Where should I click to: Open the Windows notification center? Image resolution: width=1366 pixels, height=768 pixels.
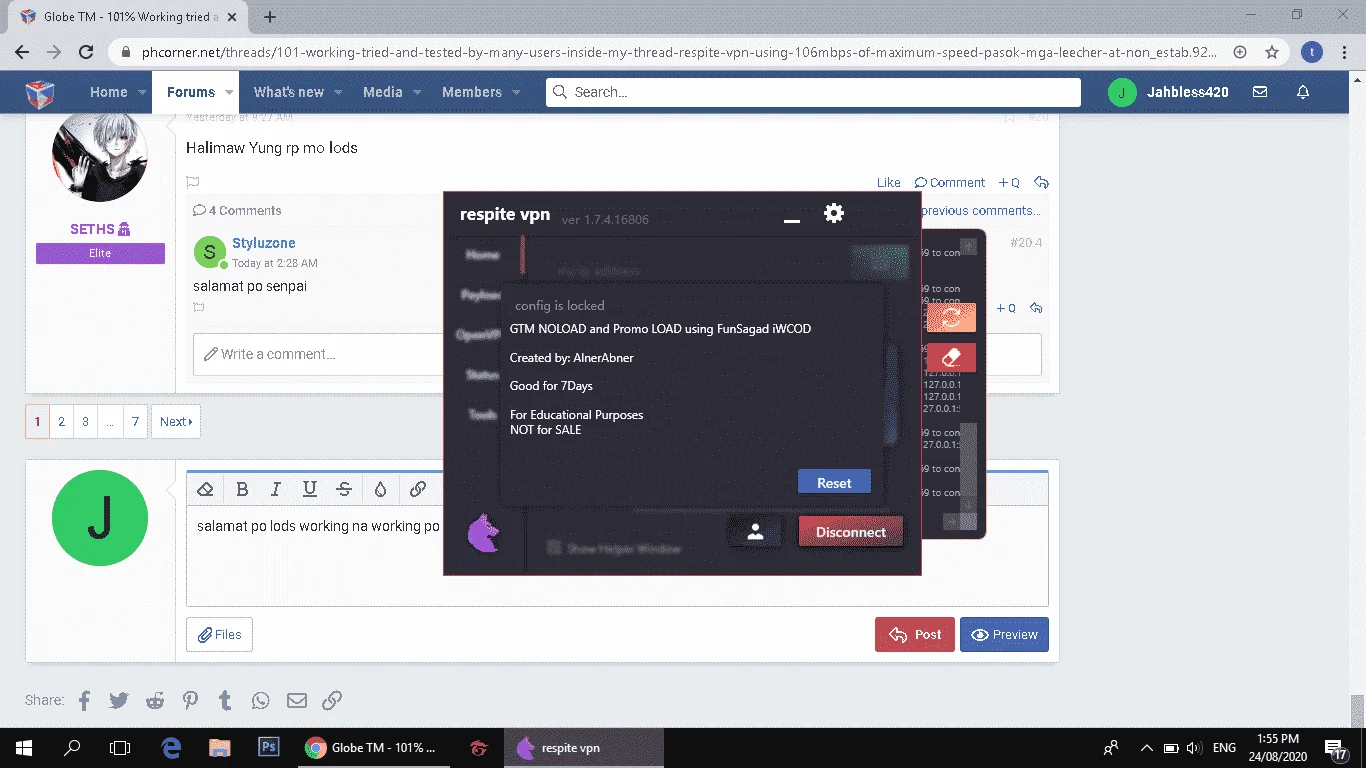point(1334,747)
